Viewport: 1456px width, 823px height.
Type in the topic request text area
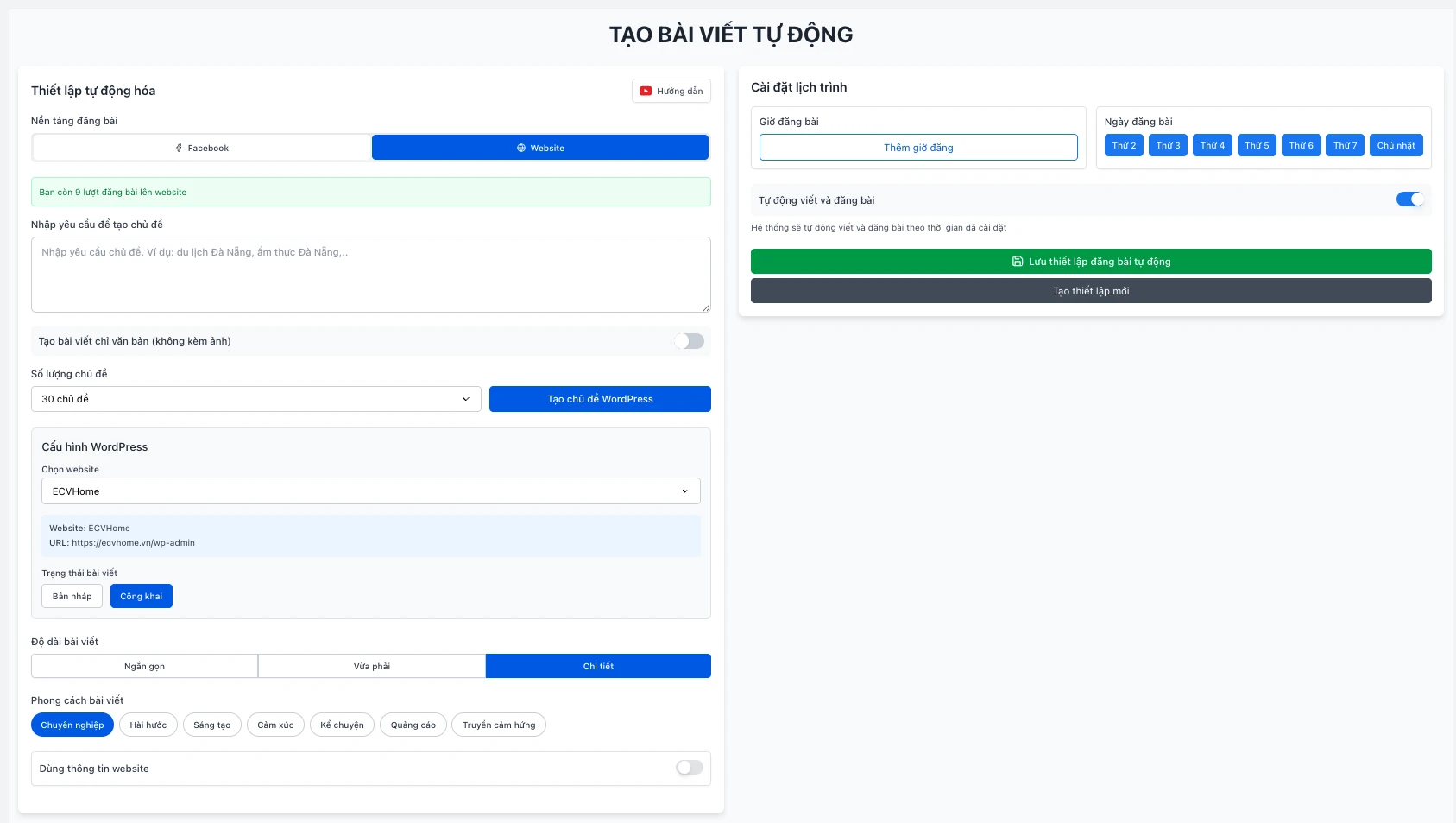tap(370, 275)
